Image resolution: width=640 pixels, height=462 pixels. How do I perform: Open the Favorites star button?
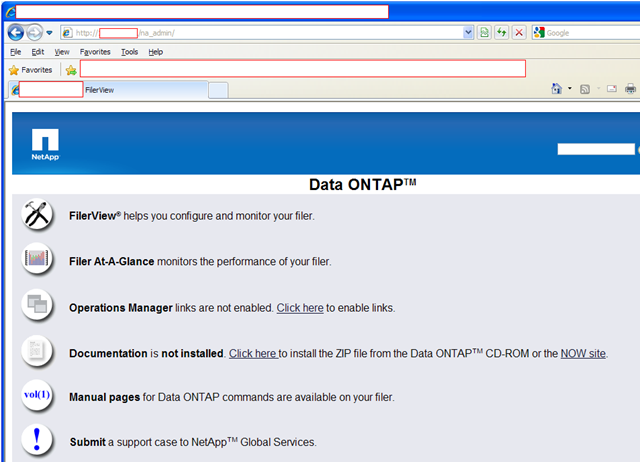(31, 70)
